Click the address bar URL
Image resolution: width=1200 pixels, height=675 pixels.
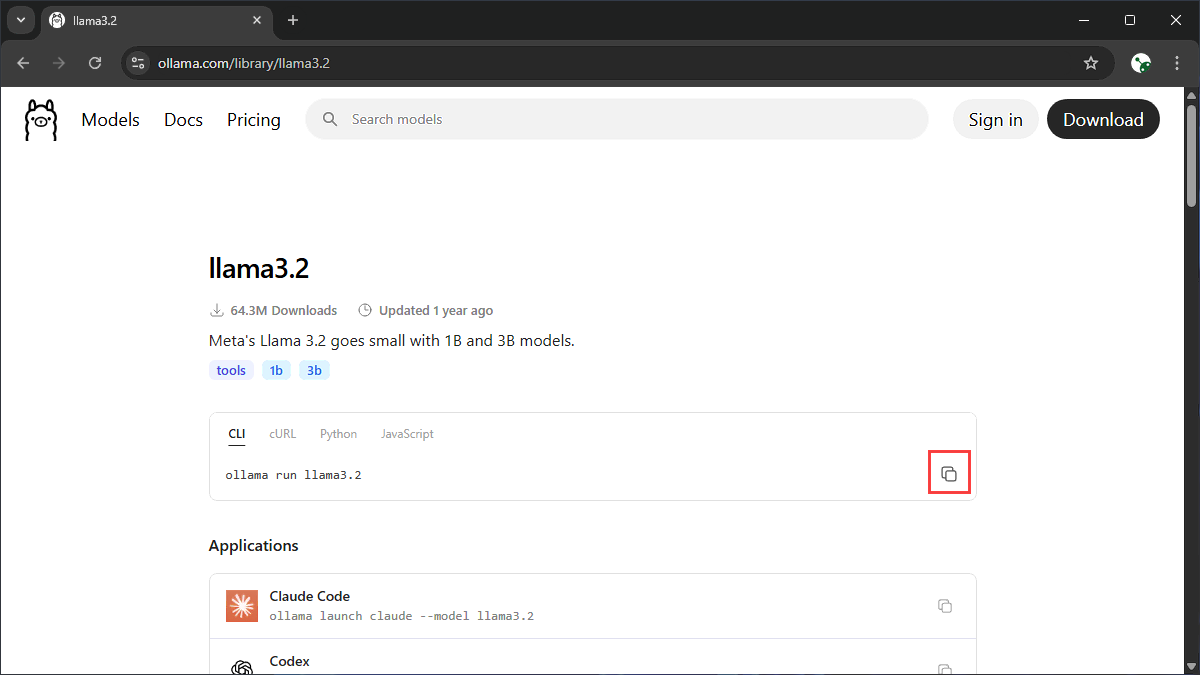(x=244, y=63)
